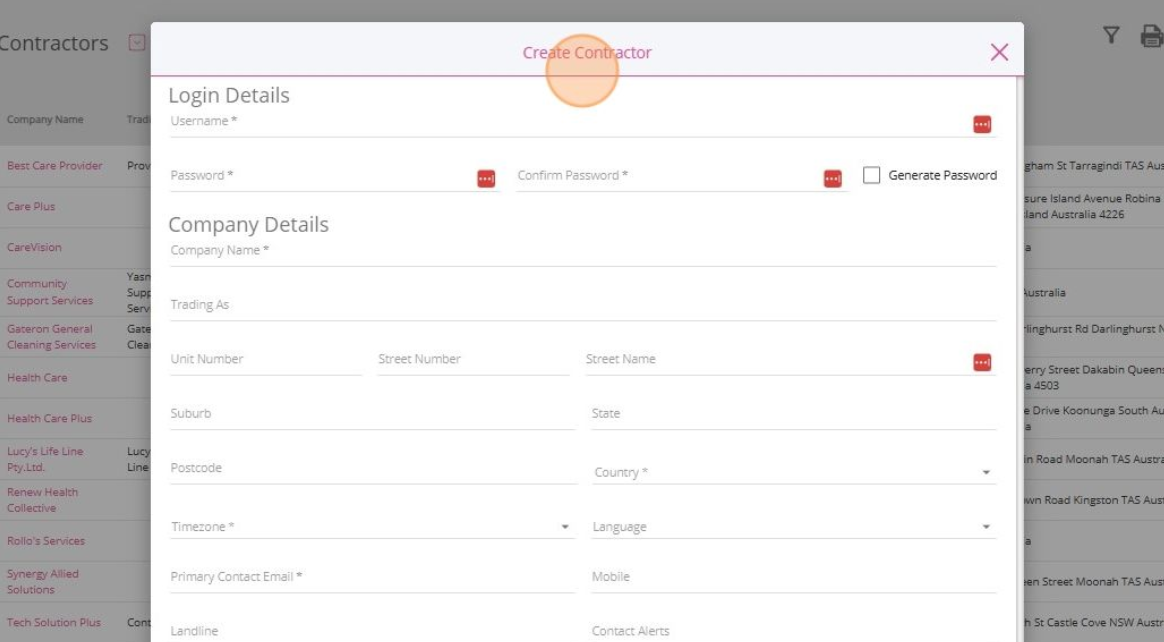Select the Trading As field

coord(582,305)
